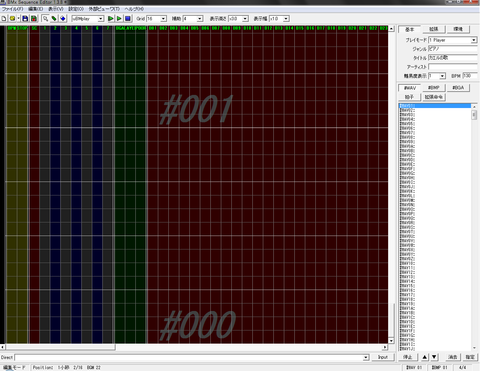480x371 pixels.
Task: Click the New file icon
Action: click(4, 19)
